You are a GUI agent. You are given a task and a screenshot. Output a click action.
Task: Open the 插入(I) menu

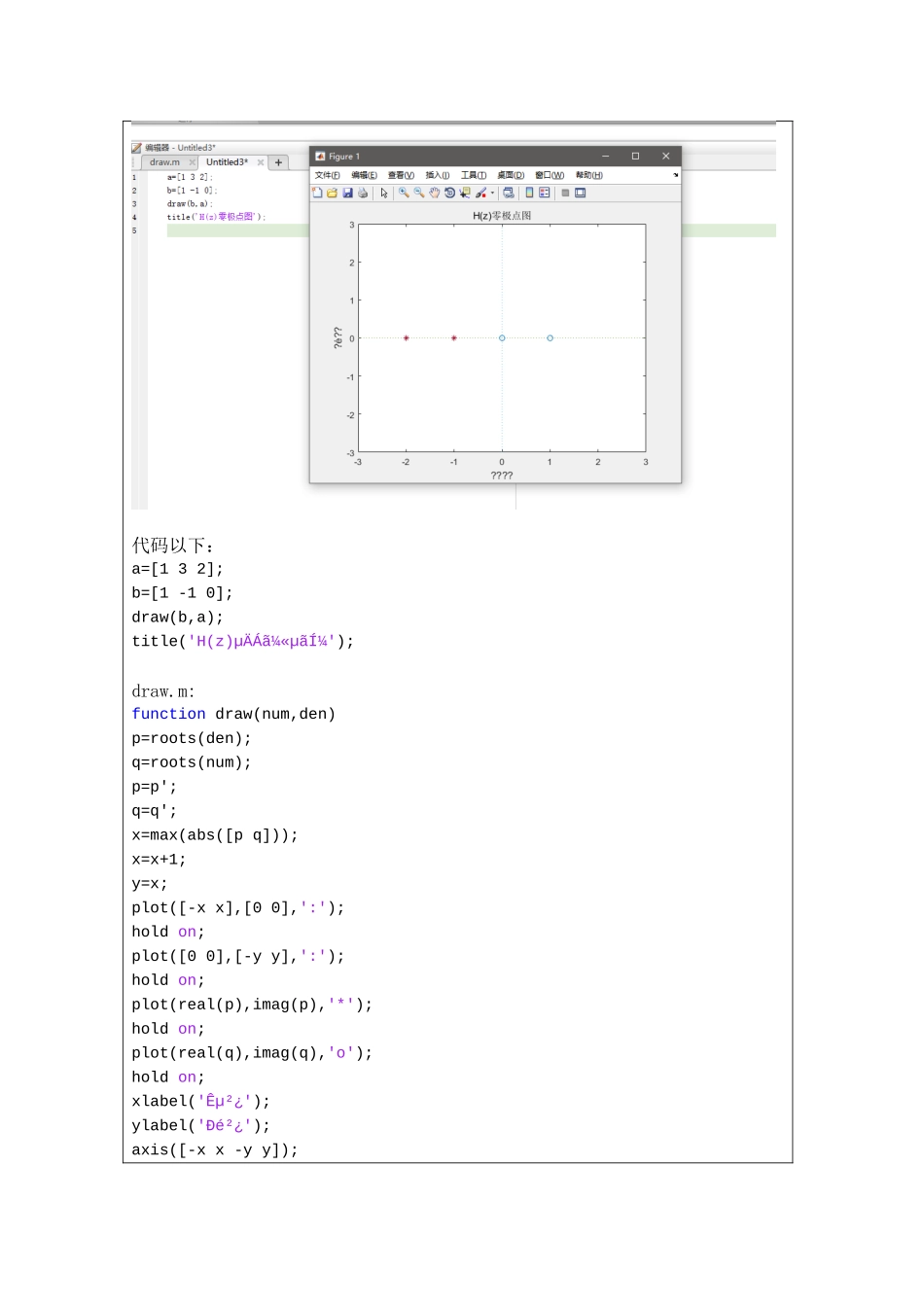[x=438, y=175]
